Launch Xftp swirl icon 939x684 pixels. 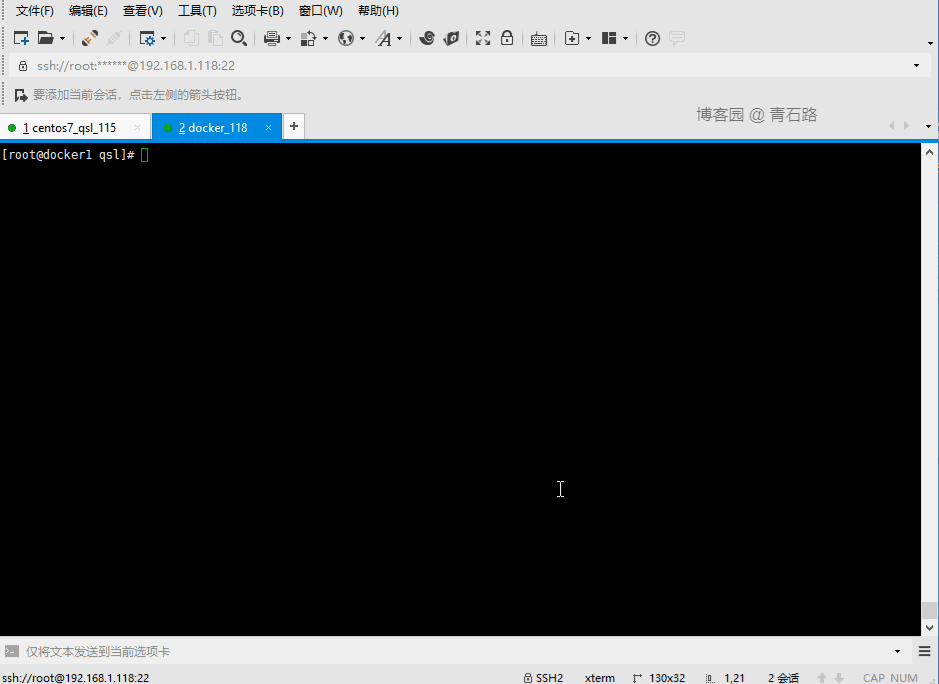pyautogui.click(x=426, y=38)
